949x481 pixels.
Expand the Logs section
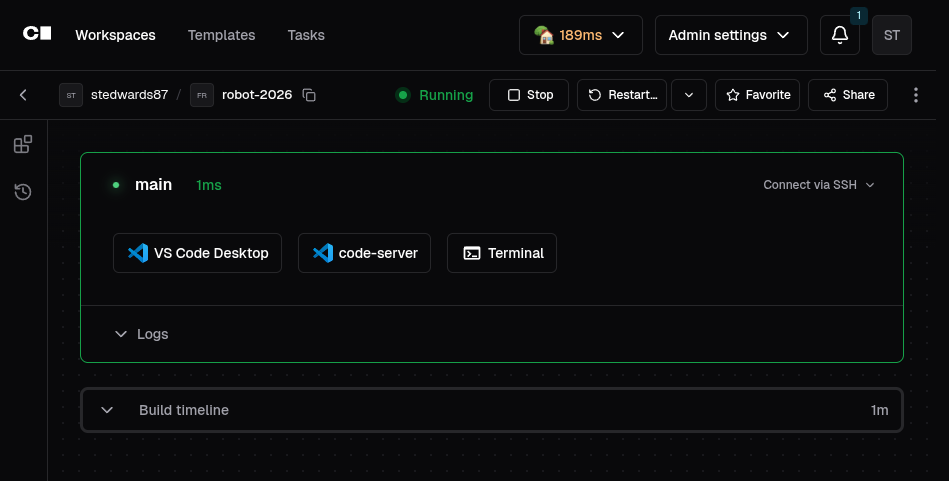pos(142,334)
